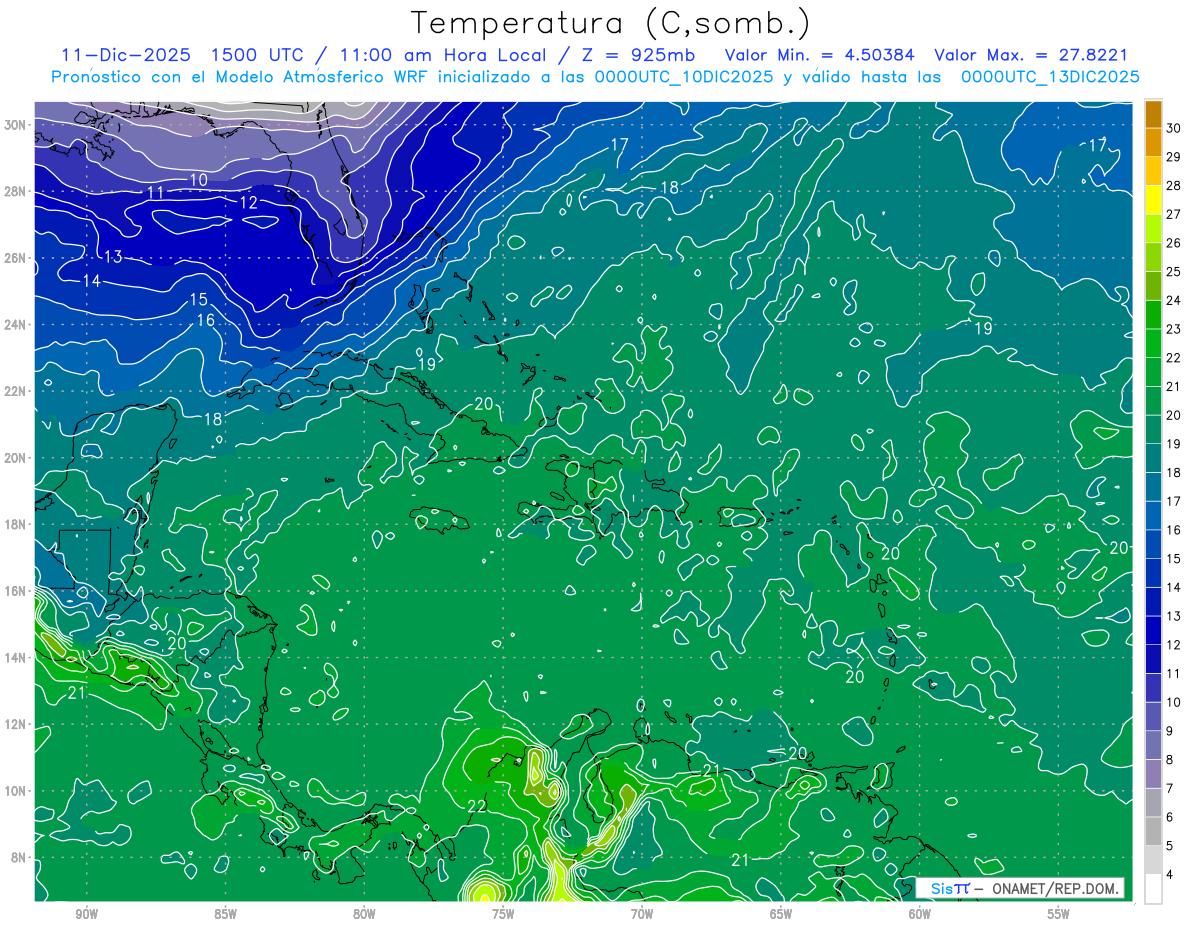Click the map contour label '10'
Screen dimensions: 1200x927
click(x=199, y=180)
